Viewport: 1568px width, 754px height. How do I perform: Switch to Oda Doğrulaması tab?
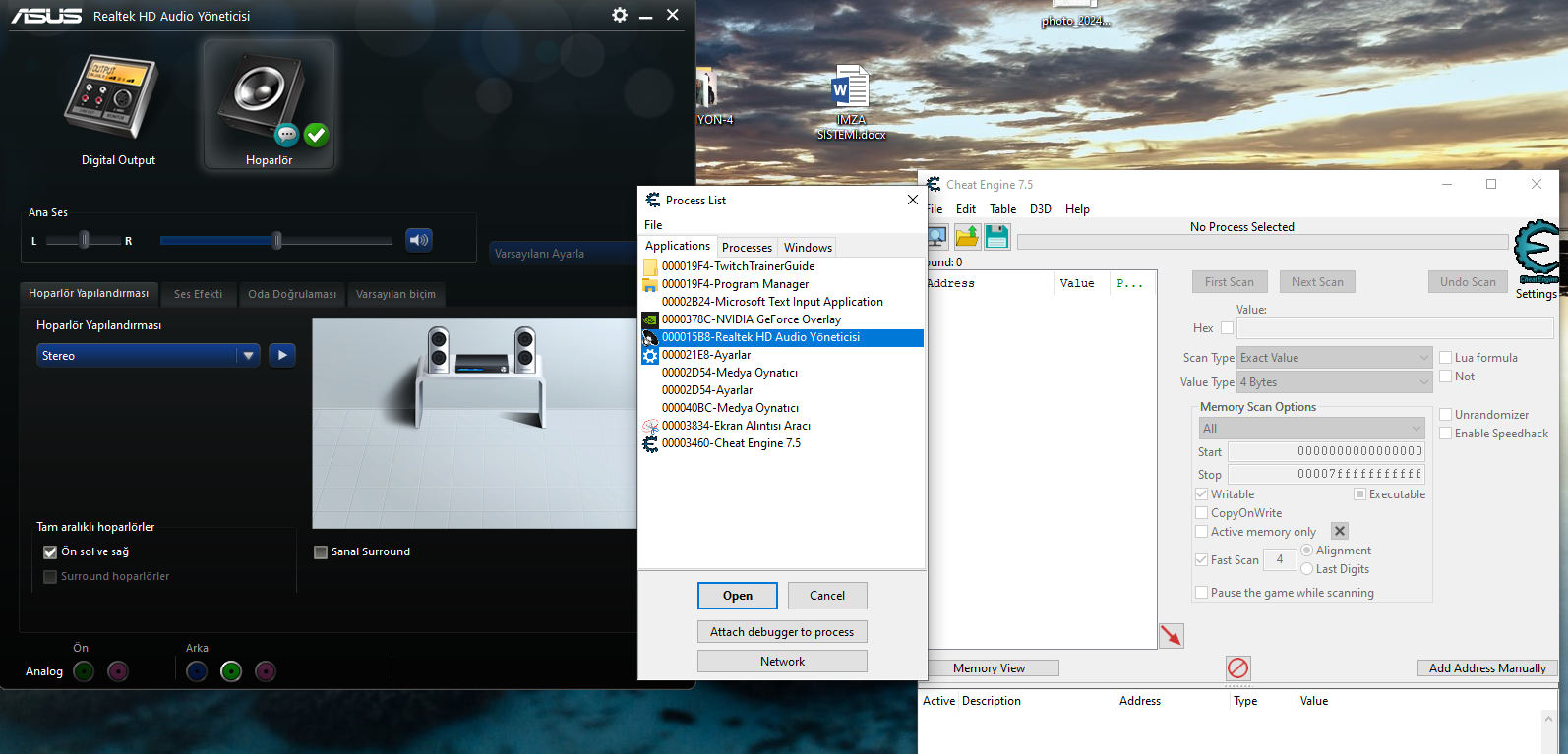point(292,294)
